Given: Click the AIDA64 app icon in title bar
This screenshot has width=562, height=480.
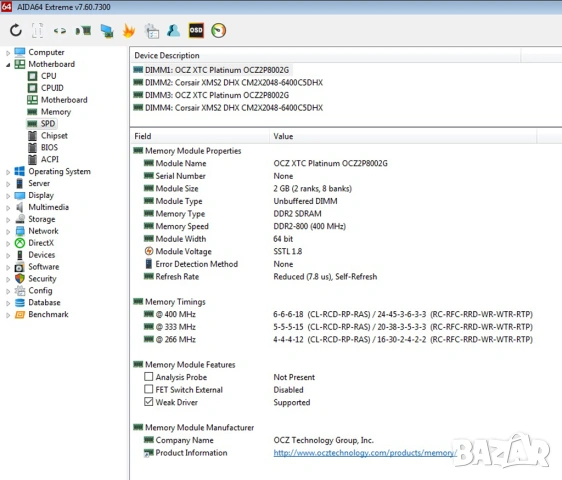Looking at the screenshot, I should pyautogui.click(x=6, y=6).
